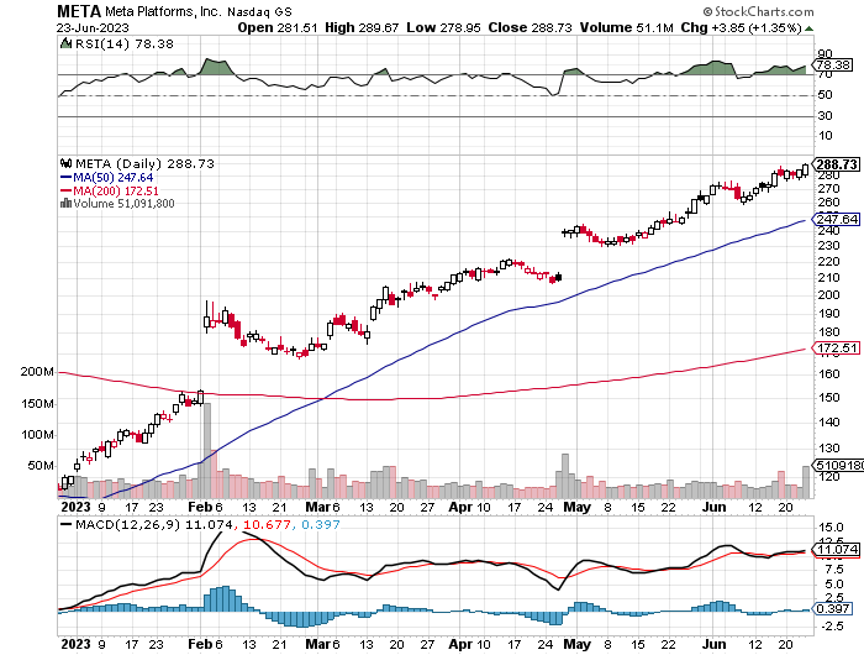The height and width of the screenshot is (656, 864).
Task: Click the RSI(14) indicator icon in the legend
Action: click(x=66, y=44)
